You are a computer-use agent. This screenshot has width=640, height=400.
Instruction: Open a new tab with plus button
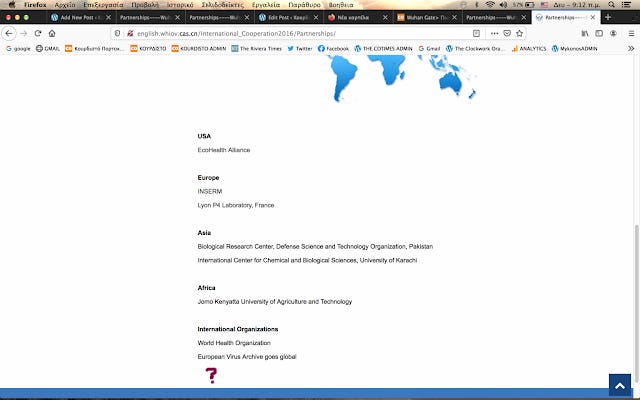(608, 17)
